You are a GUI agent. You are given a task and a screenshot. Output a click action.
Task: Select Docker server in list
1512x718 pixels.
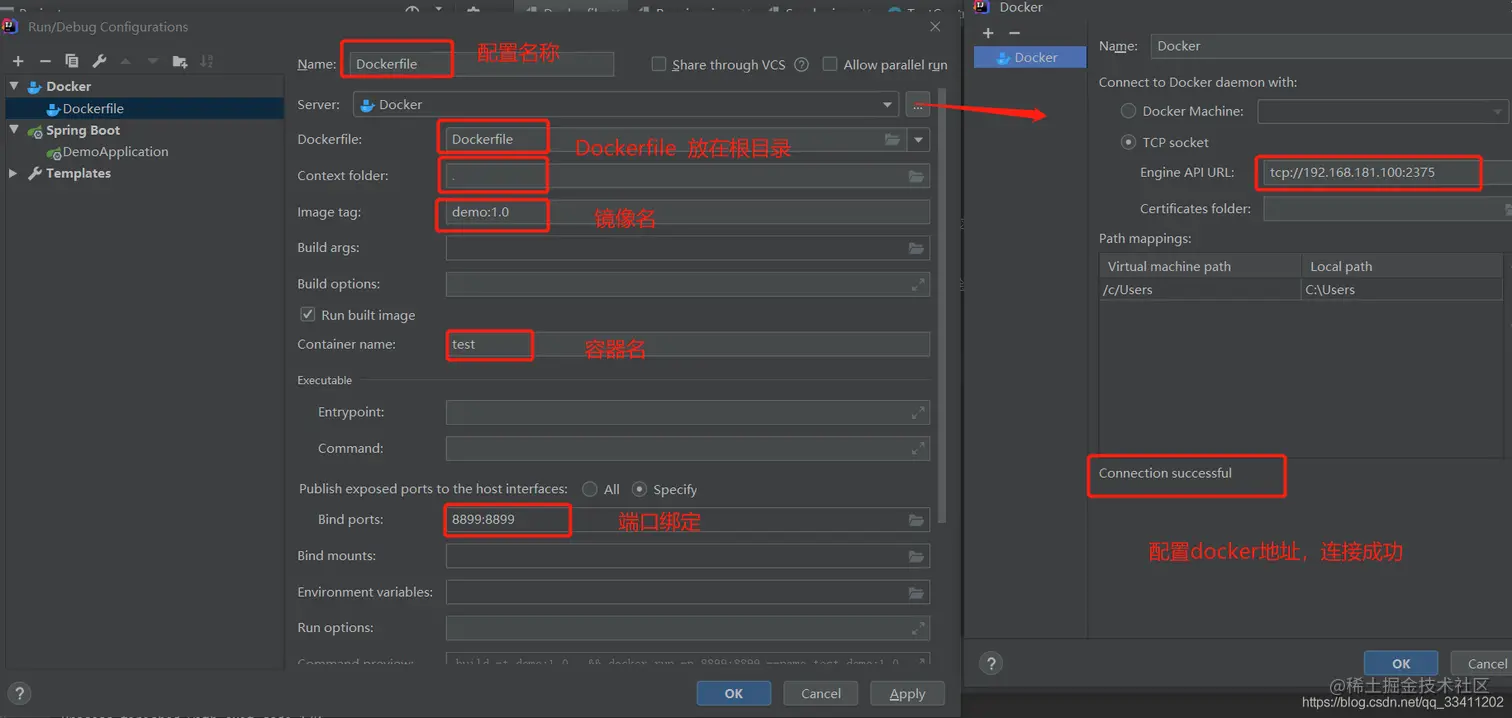point(1030,57)
